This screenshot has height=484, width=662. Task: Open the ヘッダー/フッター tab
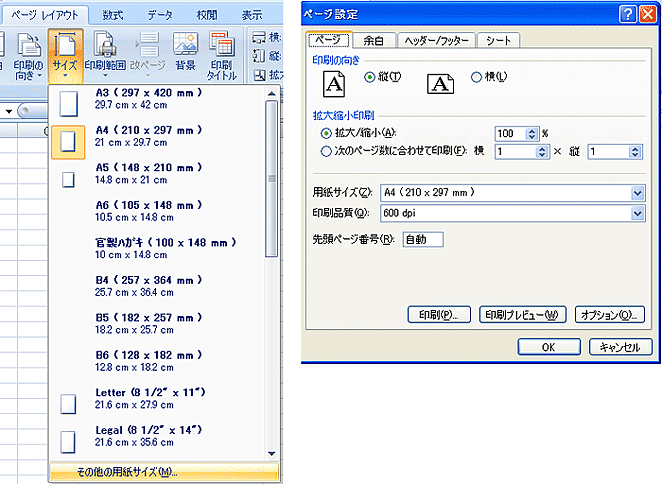[x=436, y=41]
